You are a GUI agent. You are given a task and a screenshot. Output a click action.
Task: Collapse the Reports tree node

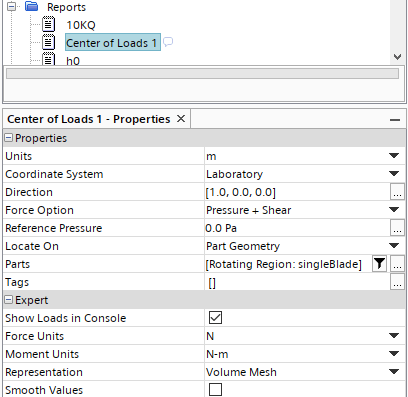point(11,6)
